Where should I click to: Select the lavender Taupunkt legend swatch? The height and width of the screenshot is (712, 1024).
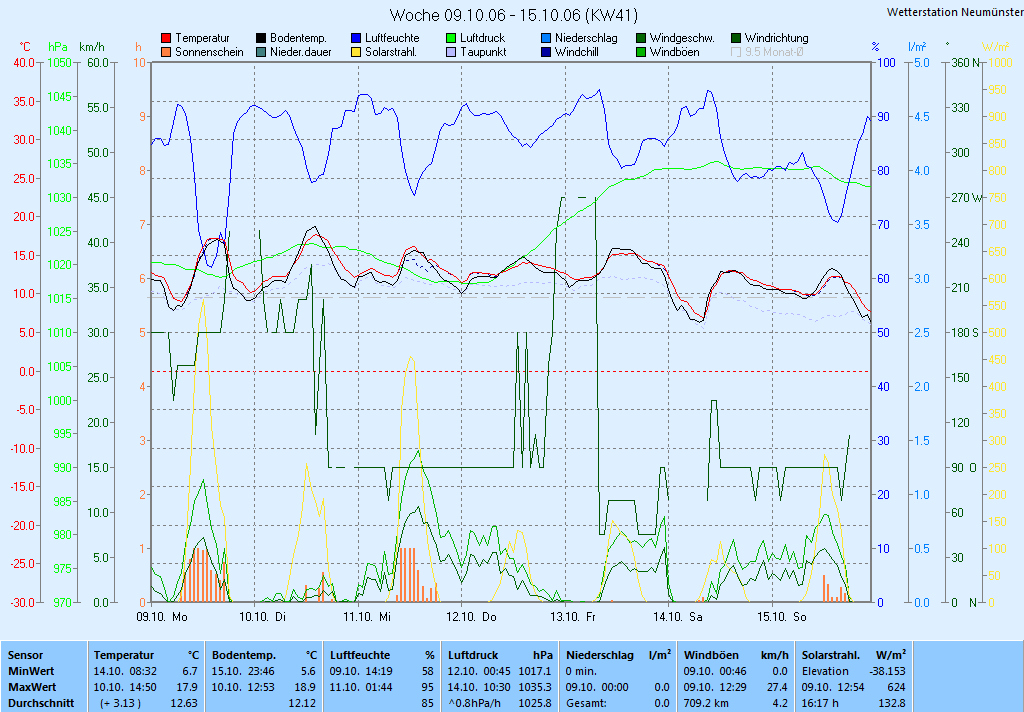[x=451, y=52]
